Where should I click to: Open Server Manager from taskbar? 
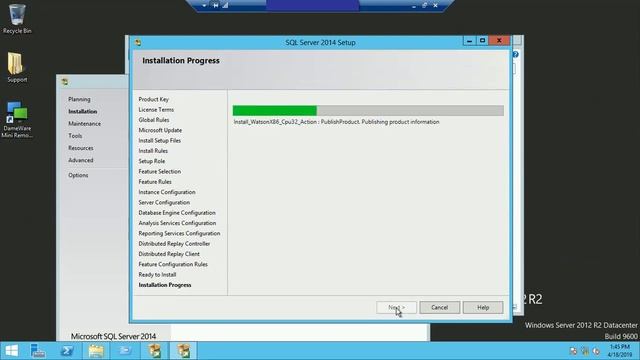(x=38, y=351)
